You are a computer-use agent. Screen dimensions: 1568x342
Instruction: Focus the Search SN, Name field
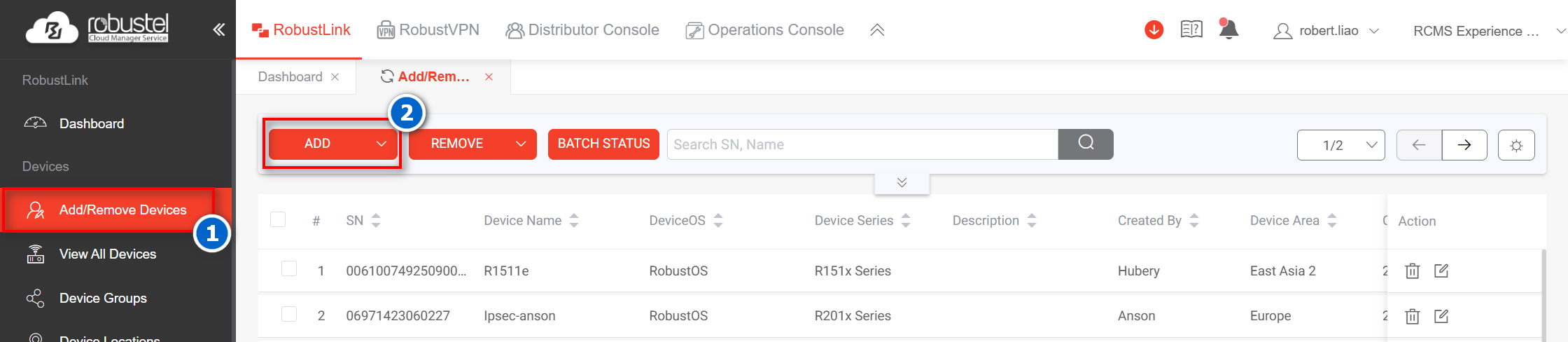(x=862, y=144)
